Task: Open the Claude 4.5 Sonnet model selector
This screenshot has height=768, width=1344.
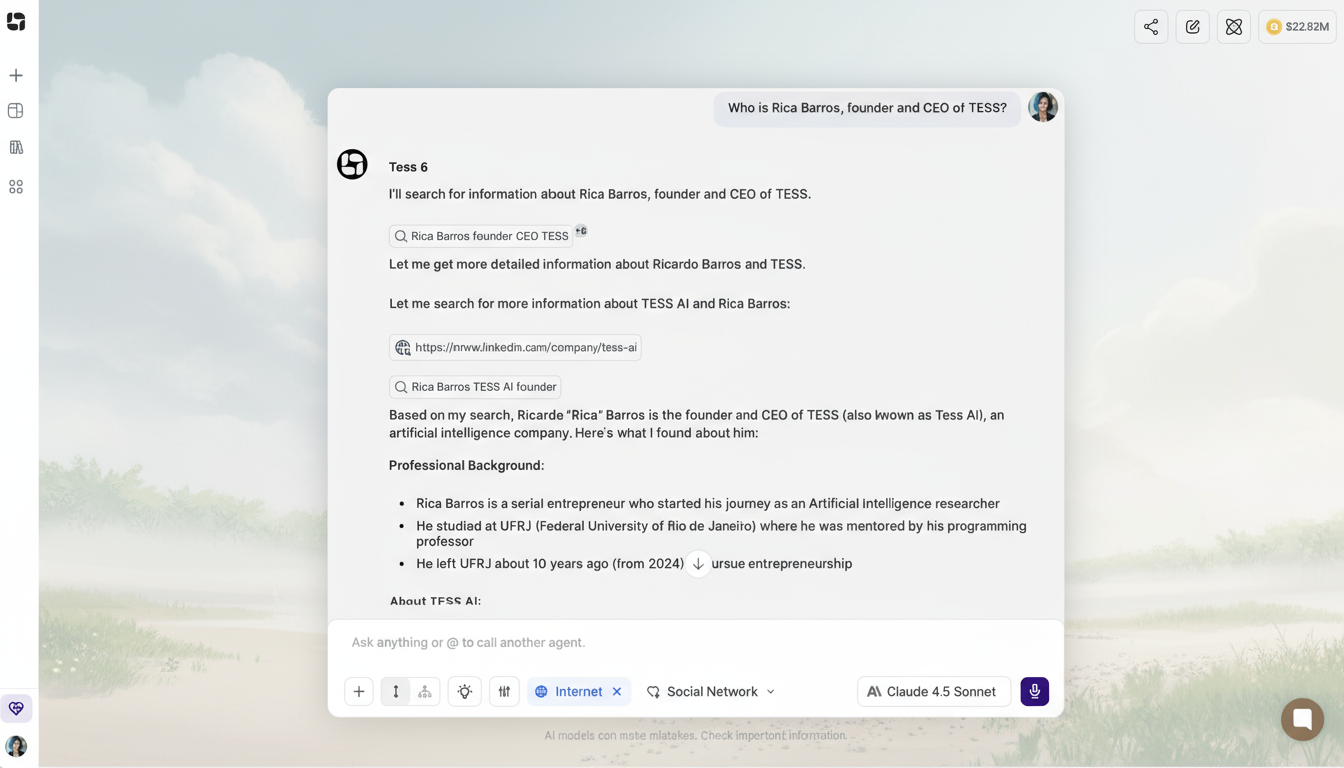Action: click(x=933, y=691)
